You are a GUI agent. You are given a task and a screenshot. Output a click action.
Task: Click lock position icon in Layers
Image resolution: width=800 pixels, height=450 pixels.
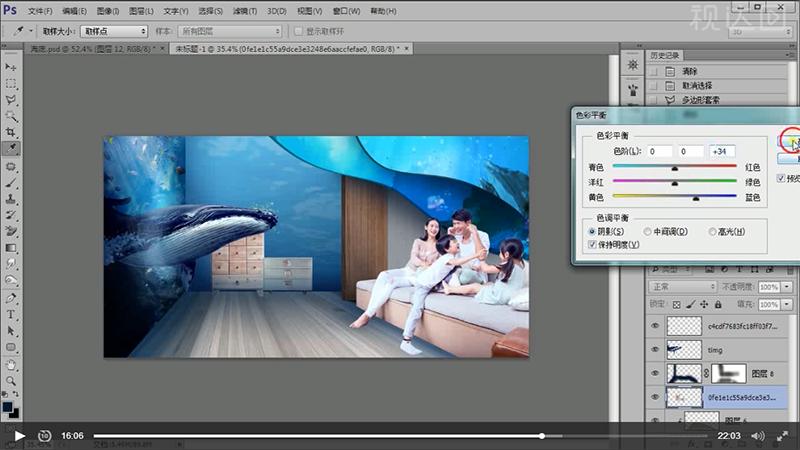tap(704, 305)
